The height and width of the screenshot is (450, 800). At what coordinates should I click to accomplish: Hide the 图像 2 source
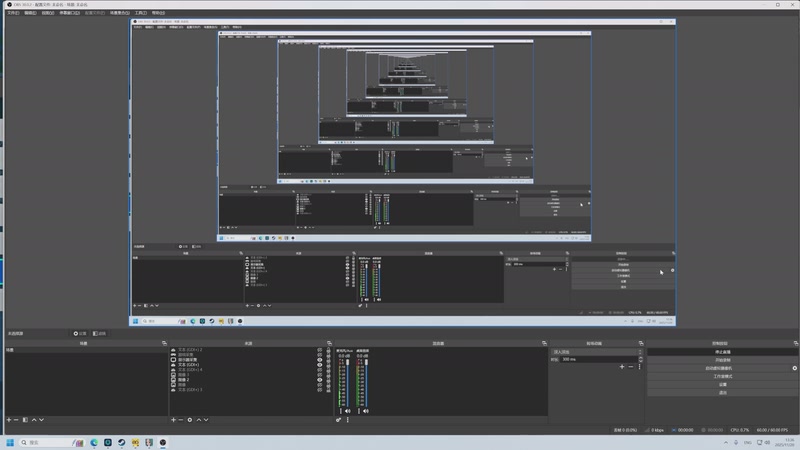point(319,380)
